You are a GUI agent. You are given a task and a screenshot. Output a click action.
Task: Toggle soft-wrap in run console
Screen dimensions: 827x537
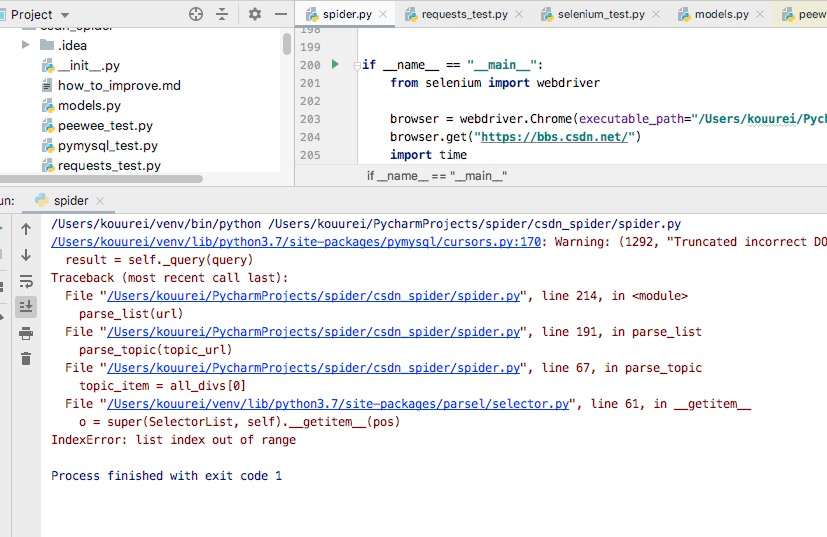tap(26, 281)
